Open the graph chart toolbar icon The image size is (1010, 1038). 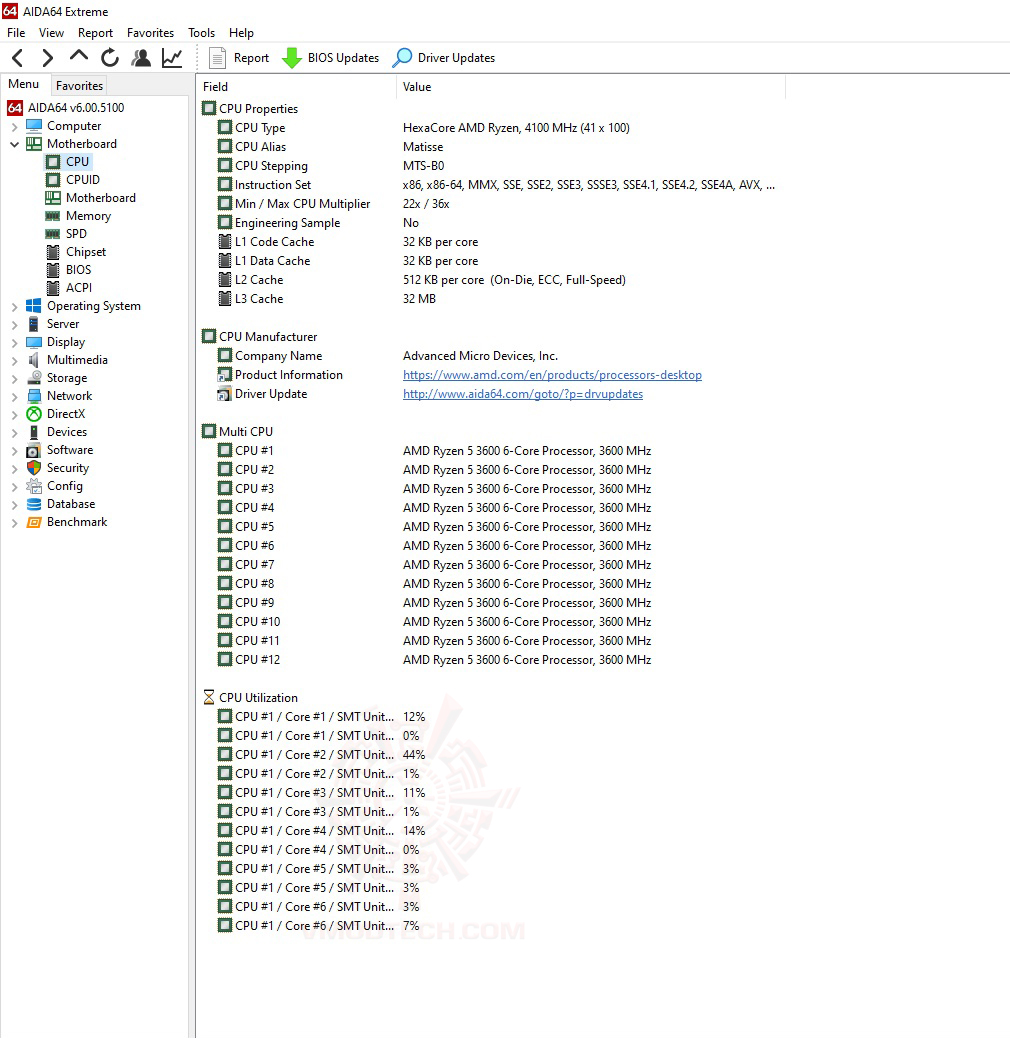172,58
